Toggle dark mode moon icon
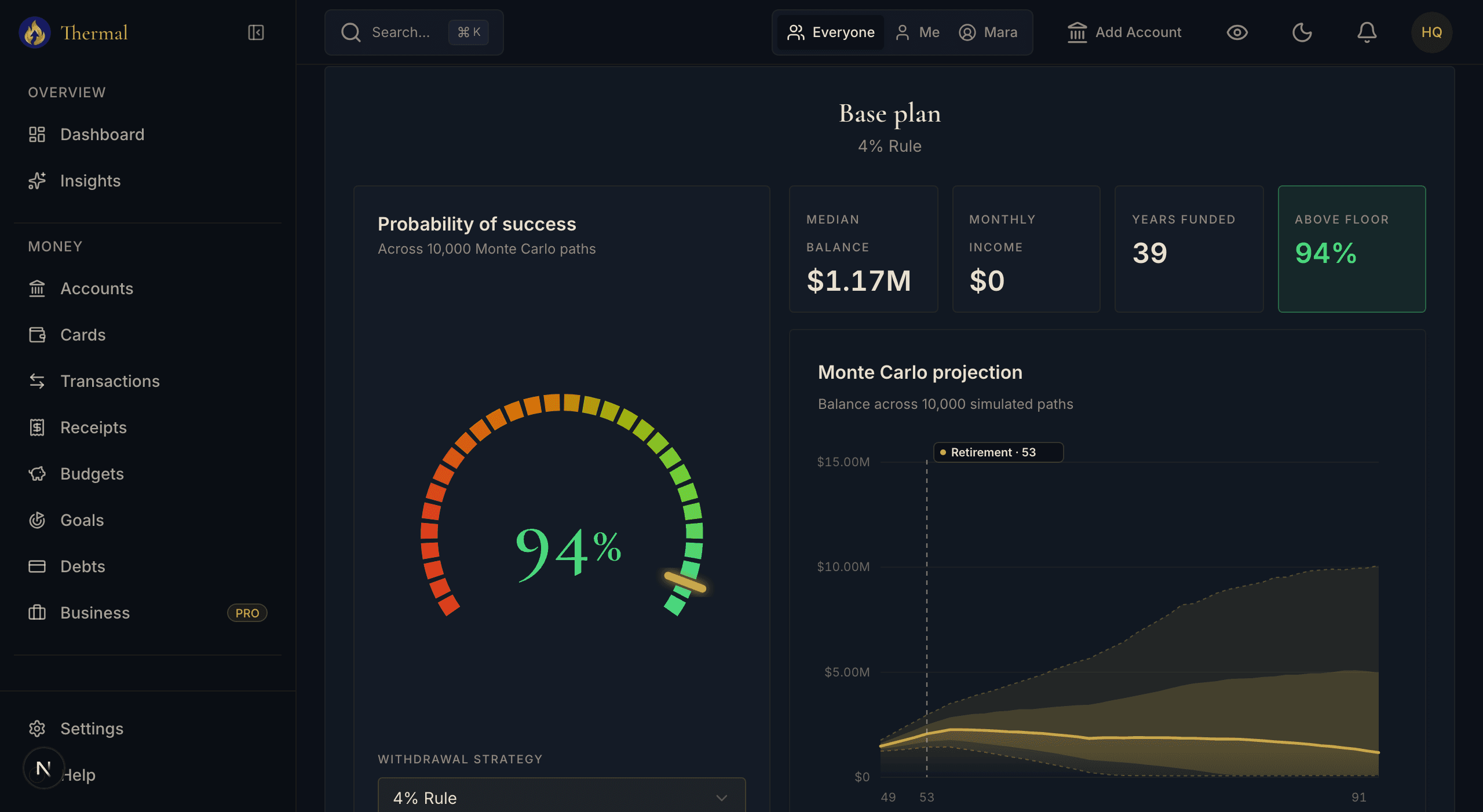 pyautogui.click(x=1302, y=32)
